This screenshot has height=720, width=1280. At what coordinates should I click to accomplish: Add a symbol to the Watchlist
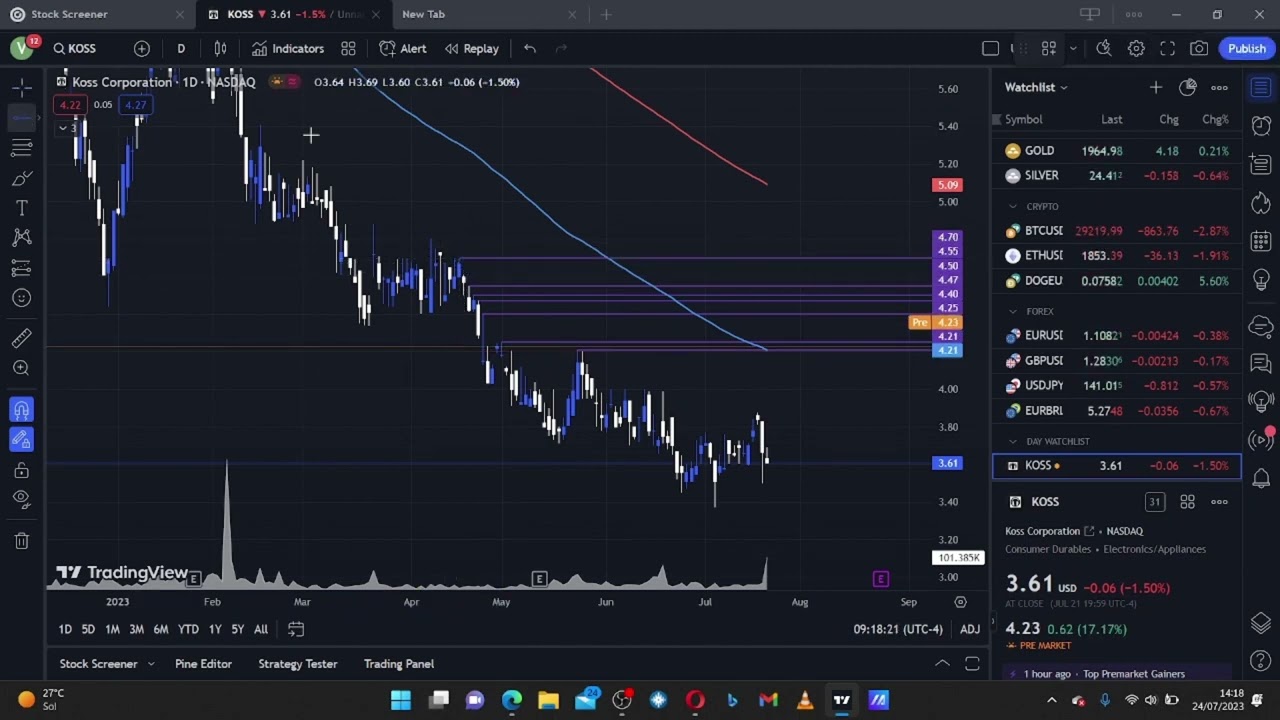coord(1156,87)
